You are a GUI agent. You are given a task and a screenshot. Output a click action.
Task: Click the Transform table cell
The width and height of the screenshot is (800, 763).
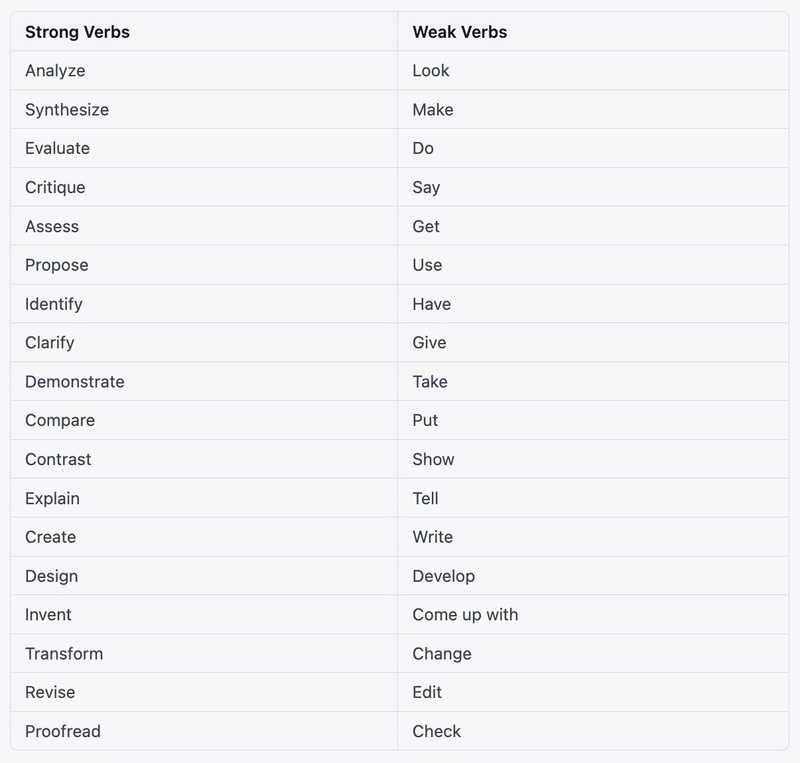[x=64, y=654]
